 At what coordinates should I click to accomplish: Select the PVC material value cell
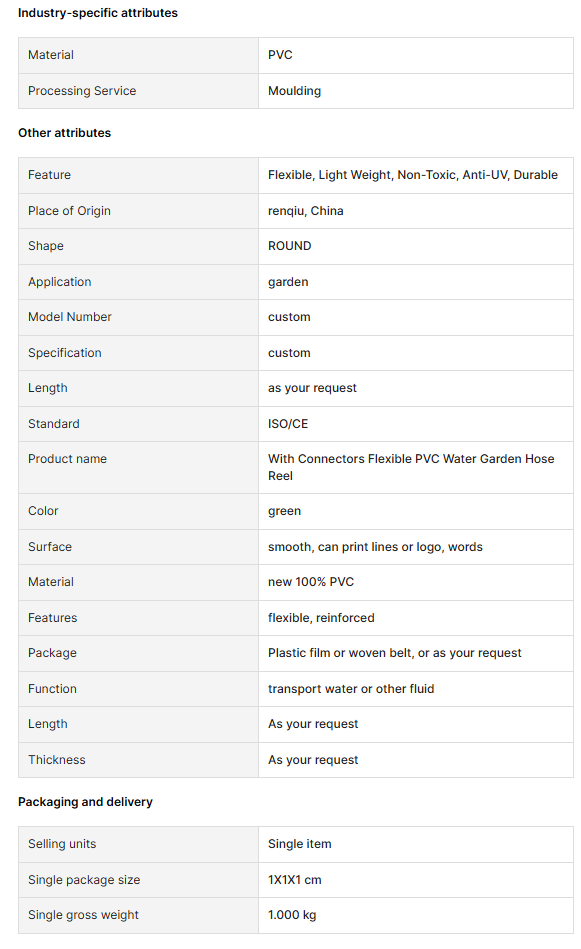click(x=416, y=55)
